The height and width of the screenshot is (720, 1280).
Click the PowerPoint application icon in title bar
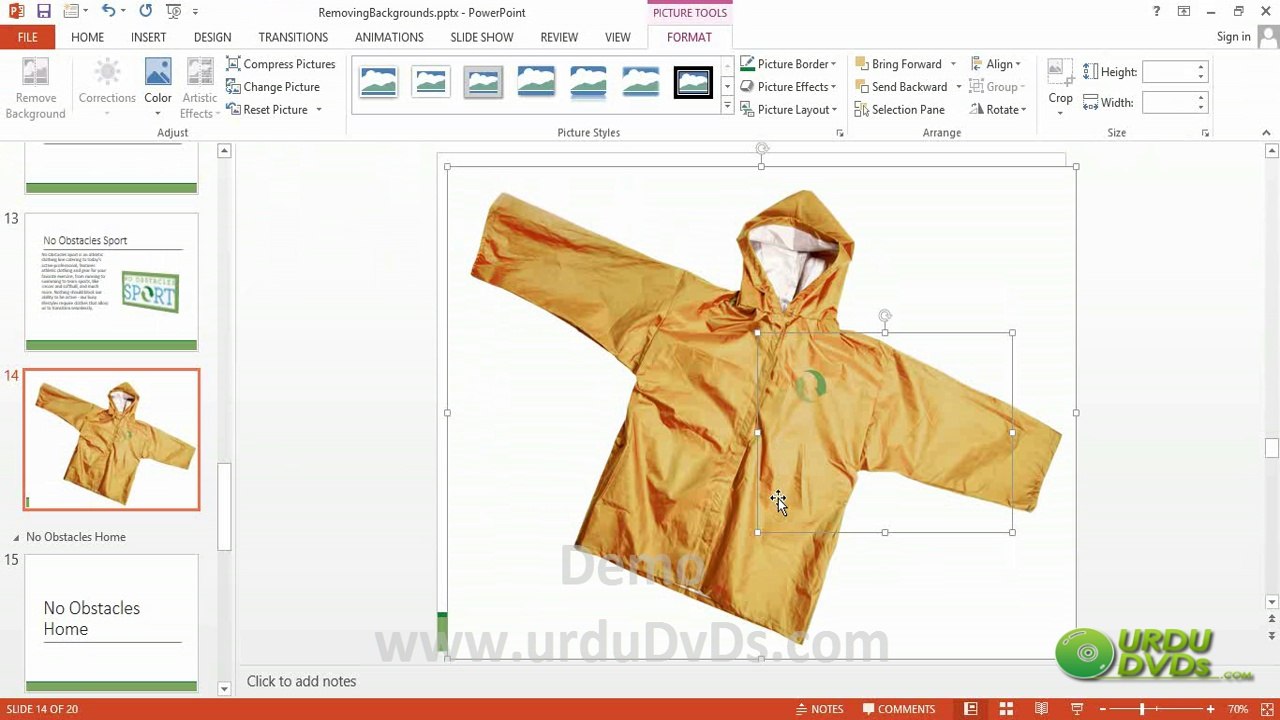(x=16, y=12)
